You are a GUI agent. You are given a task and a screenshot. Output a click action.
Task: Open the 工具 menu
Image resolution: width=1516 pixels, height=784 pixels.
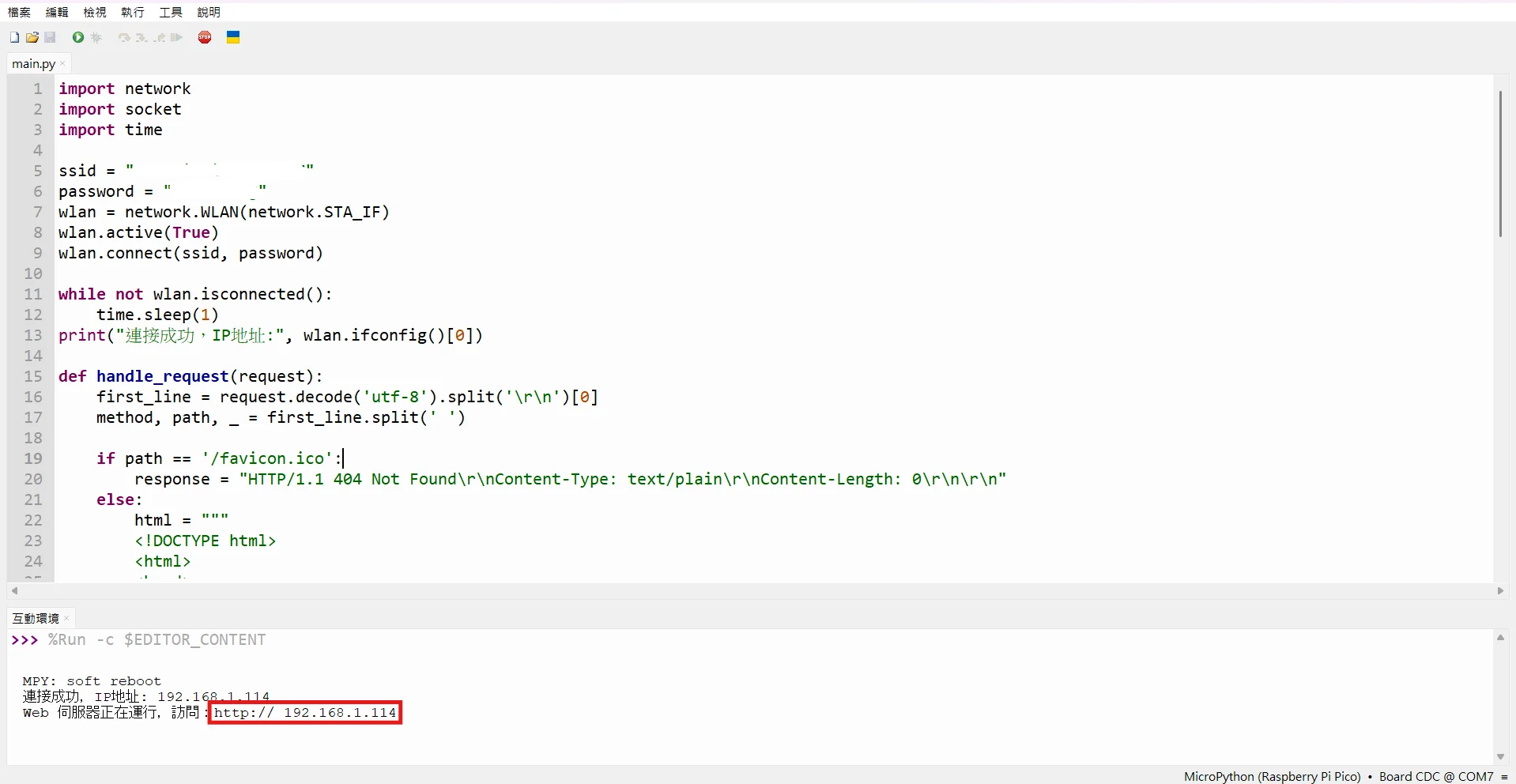pyautogui.click(x=171, y=12)
